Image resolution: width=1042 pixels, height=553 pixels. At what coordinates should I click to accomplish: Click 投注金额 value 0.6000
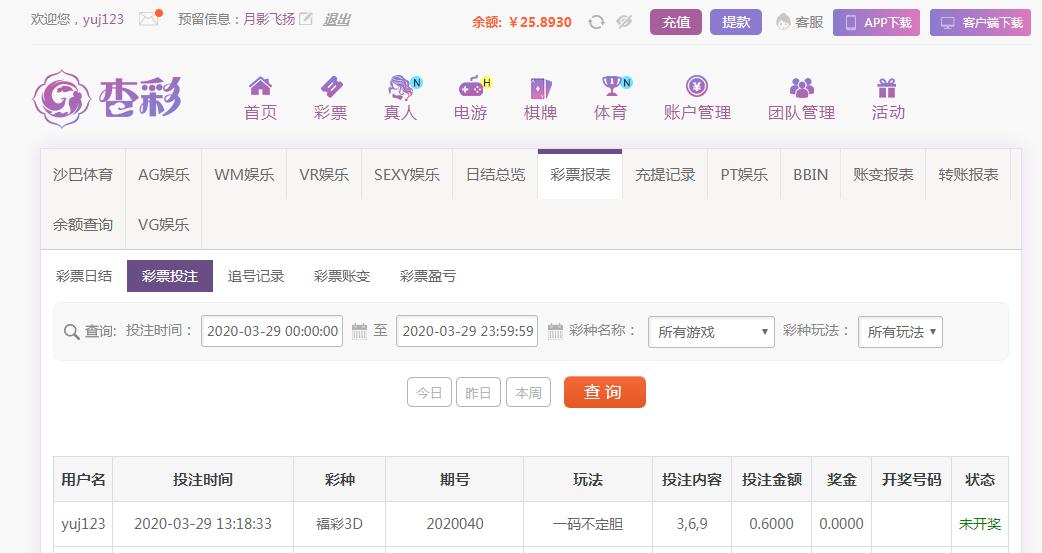772,524
